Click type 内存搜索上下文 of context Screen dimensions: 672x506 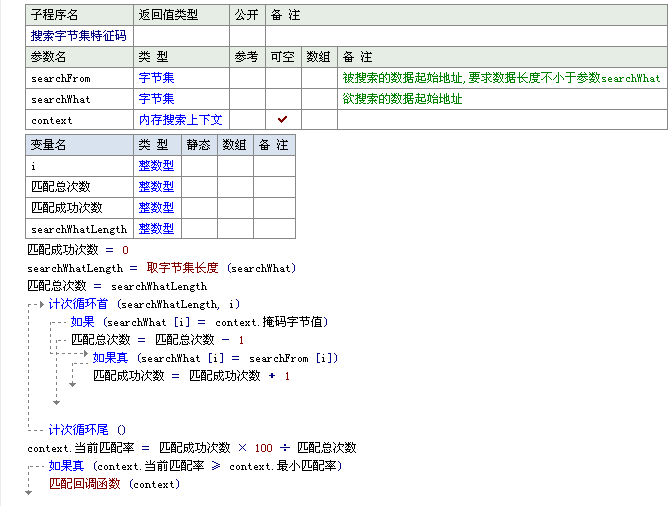[x=180, y=120]
